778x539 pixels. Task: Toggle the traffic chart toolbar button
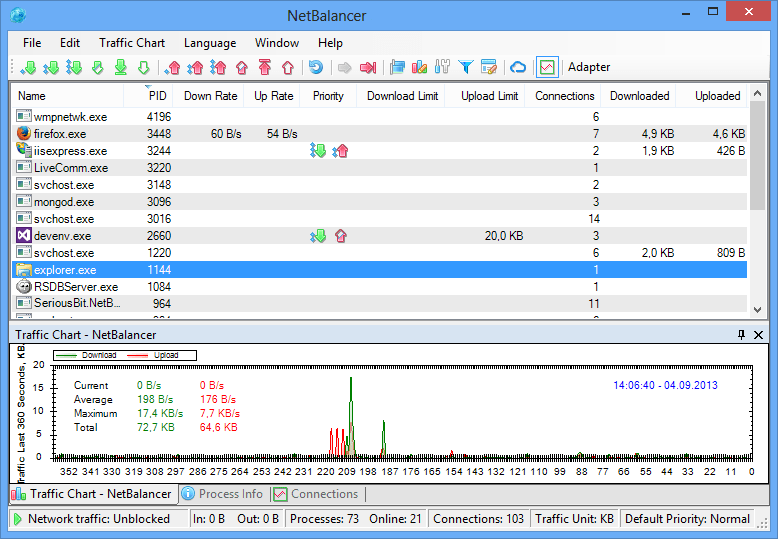tap(547, 67)
